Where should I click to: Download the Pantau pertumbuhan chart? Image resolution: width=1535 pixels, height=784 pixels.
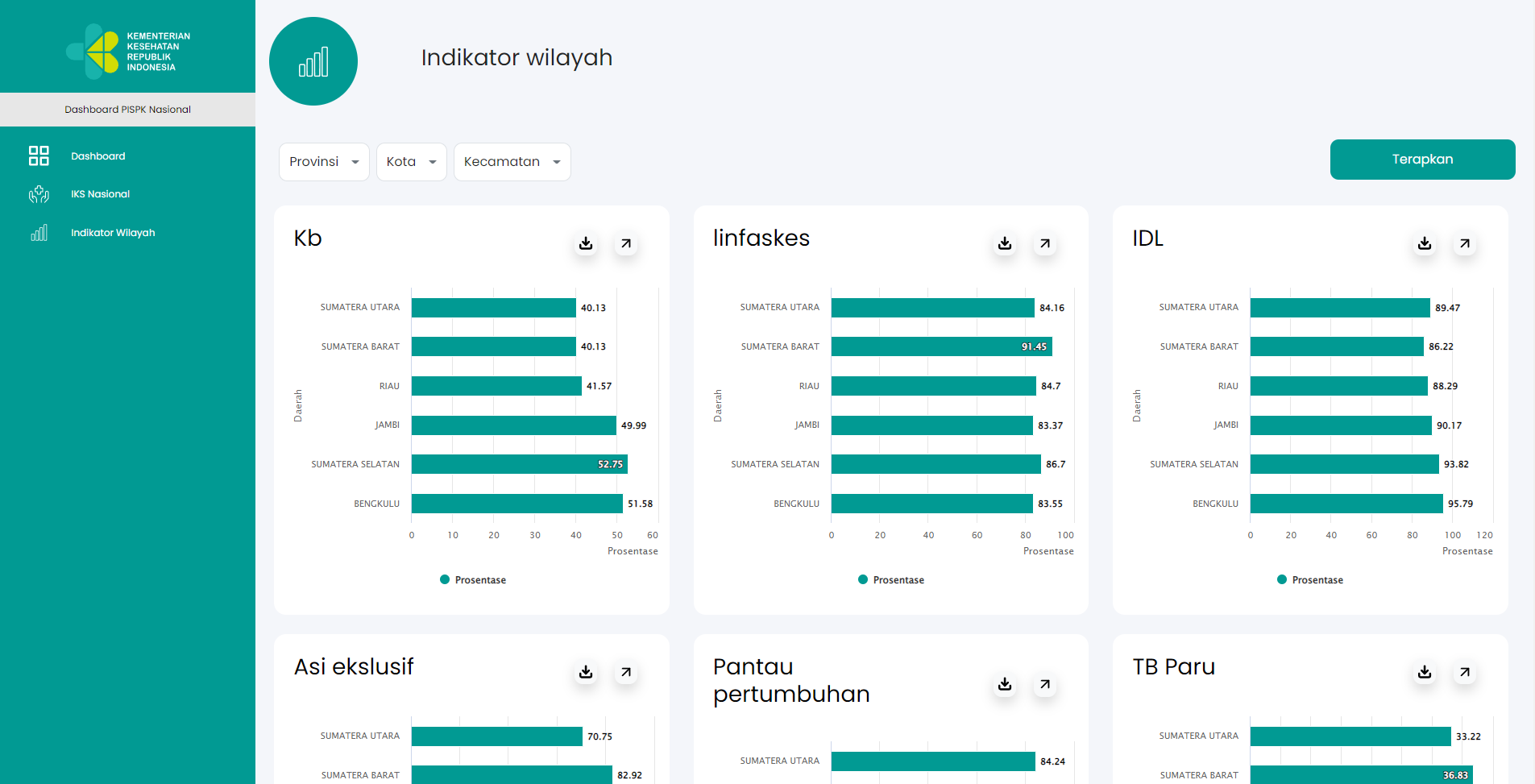click(1005, 684)
